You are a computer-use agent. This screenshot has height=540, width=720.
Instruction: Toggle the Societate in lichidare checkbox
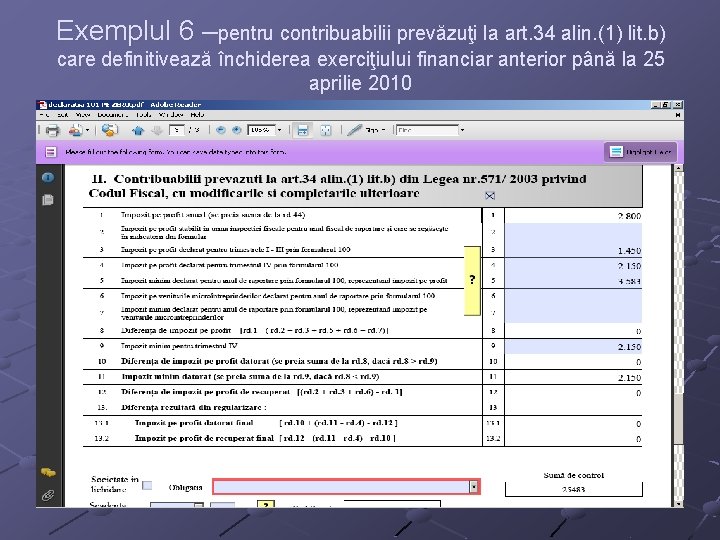[x=147, y=485]
